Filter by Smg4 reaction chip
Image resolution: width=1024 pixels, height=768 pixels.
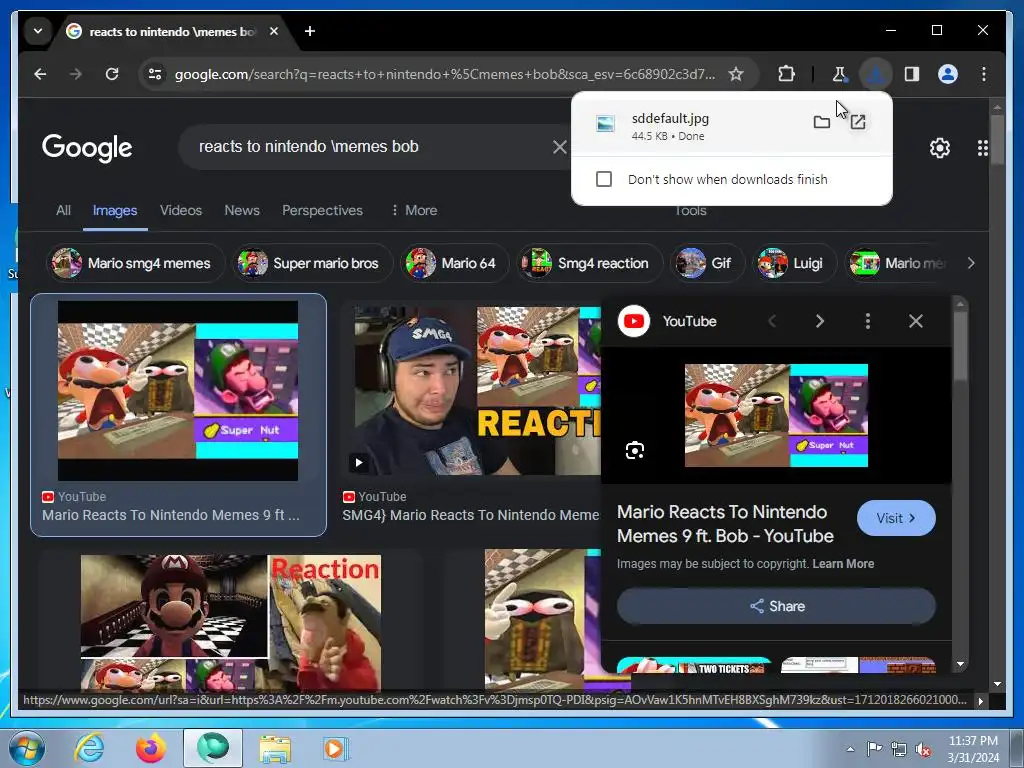(x=590, y=263)
